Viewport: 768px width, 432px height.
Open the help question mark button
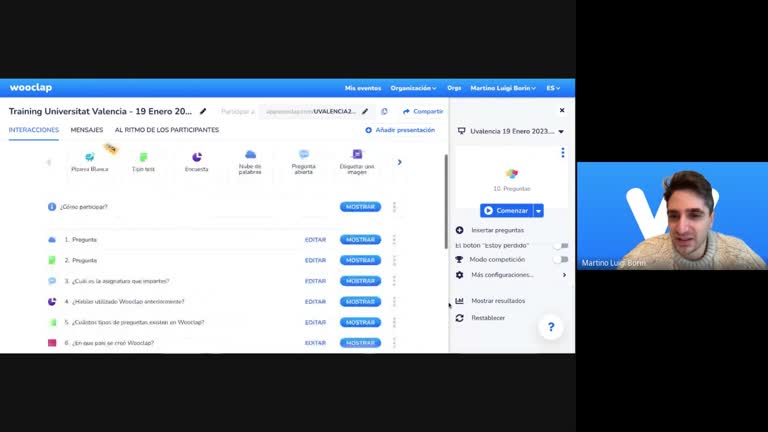coord(551,327)
